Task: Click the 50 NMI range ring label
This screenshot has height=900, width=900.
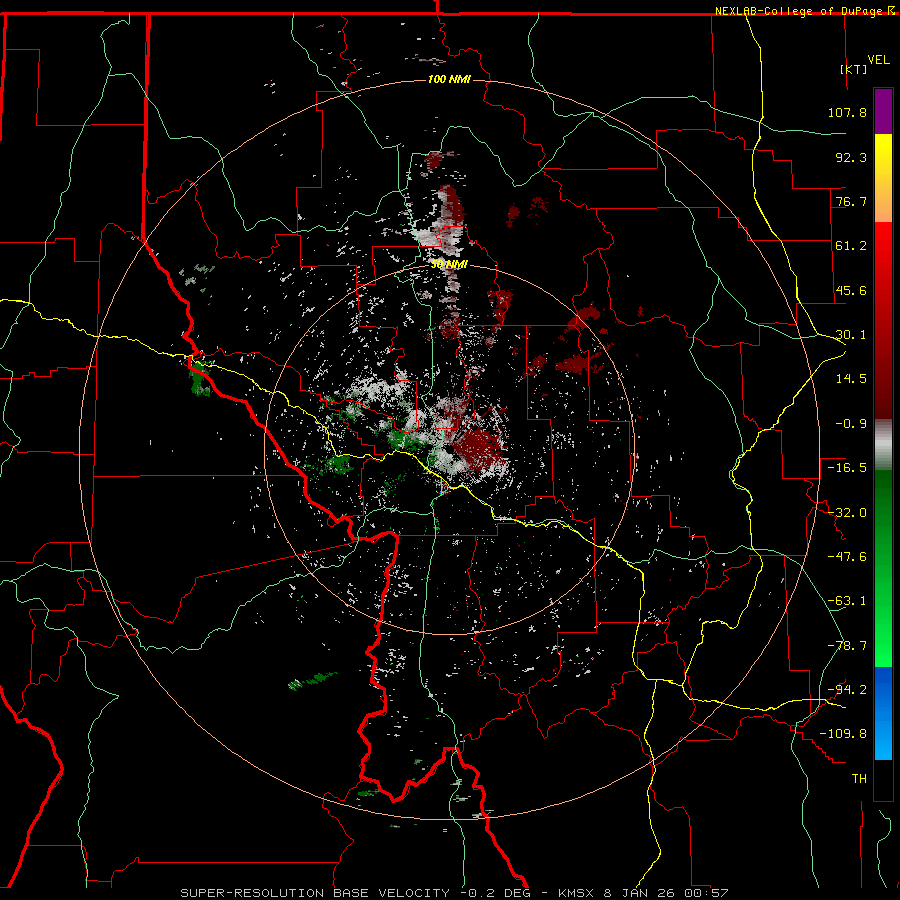Action: 449,264
